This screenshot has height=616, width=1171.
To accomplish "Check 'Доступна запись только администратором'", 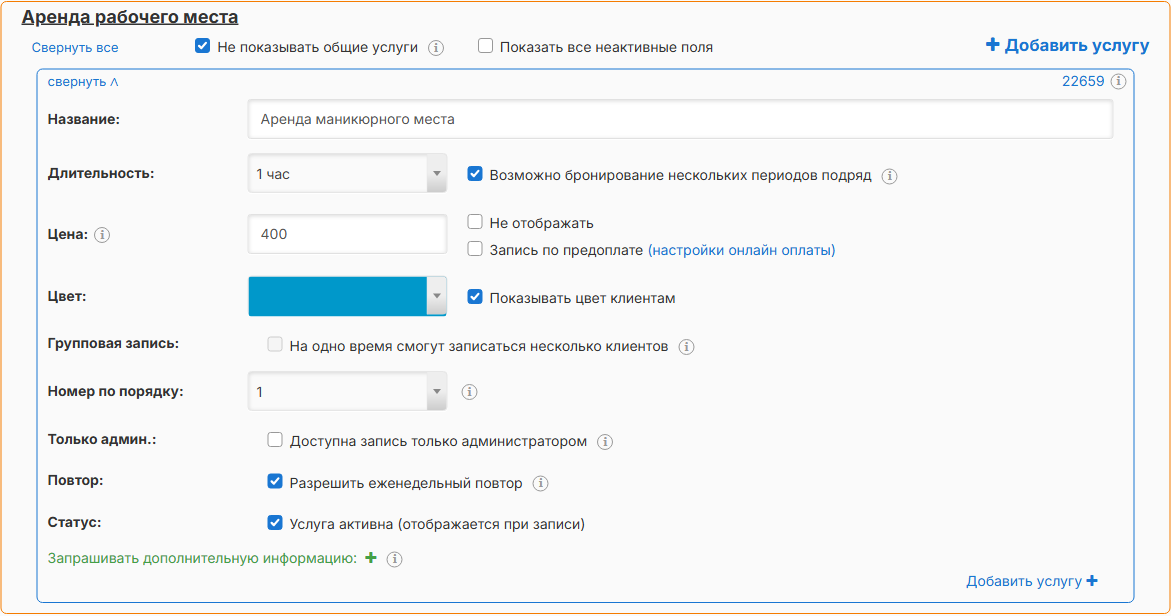I will pos(275,440).
